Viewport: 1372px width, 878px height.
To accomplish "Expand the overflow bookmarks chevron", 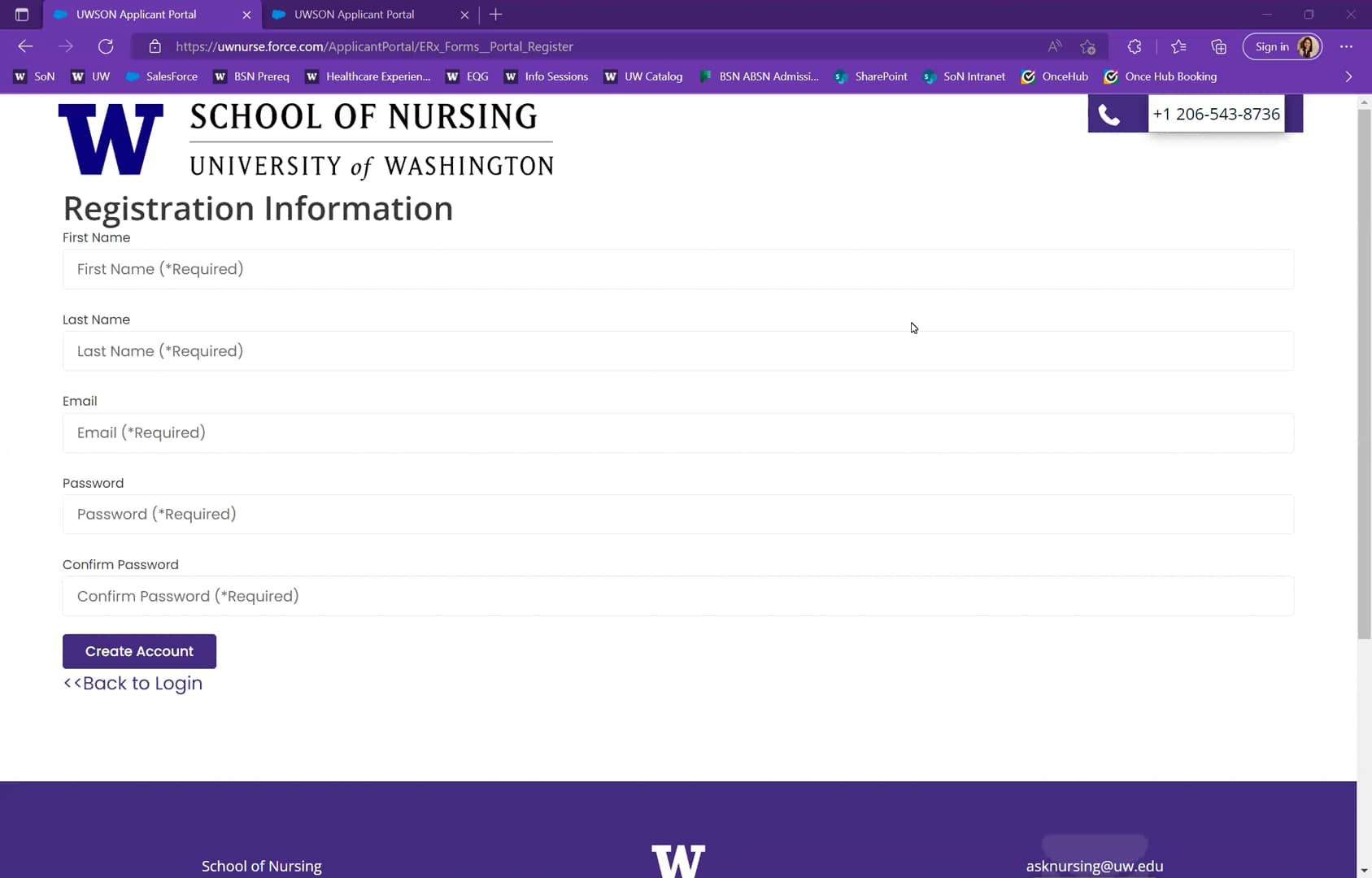I will pos(1347,76).
